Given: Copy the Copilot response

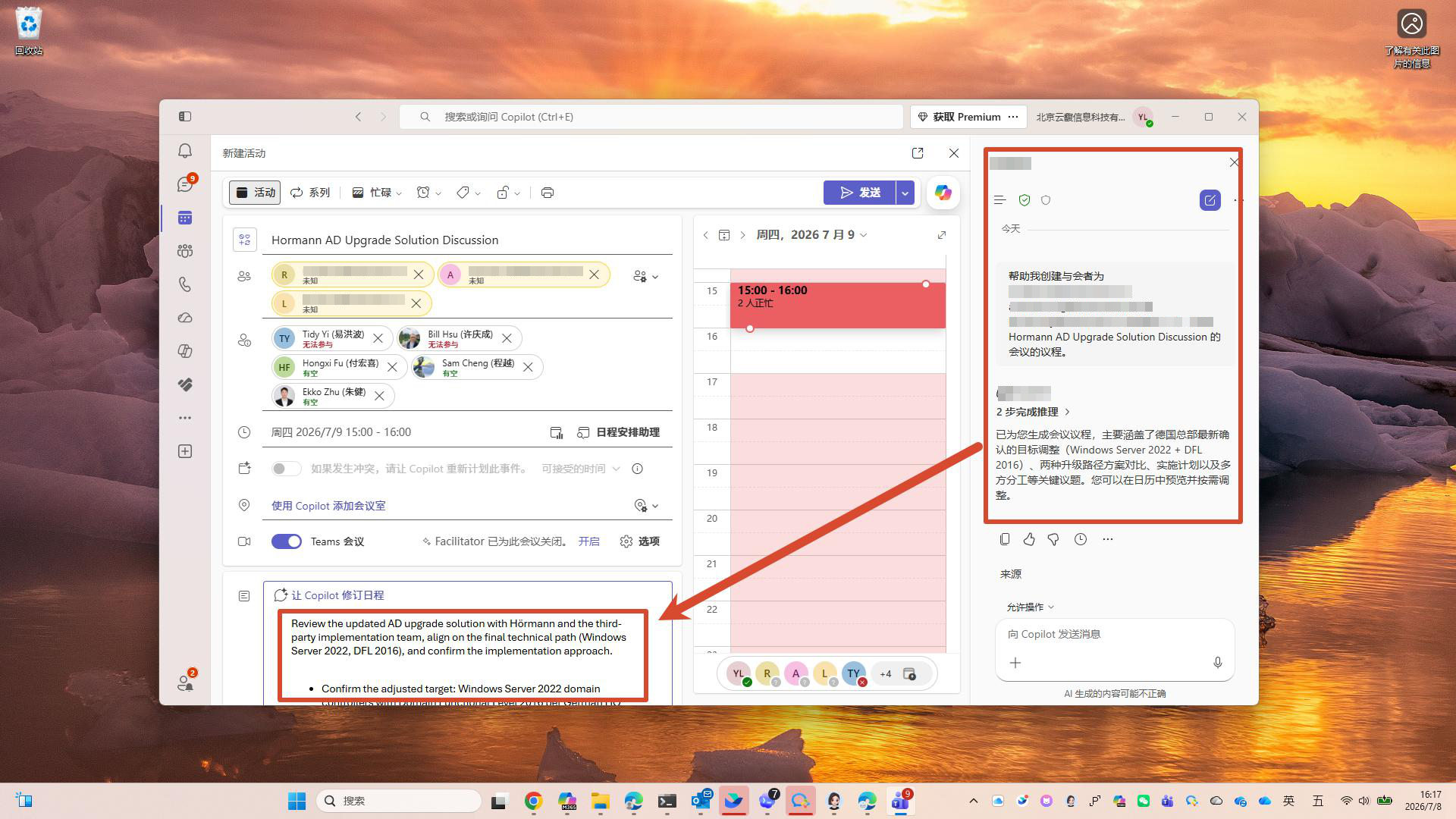Looking at the screenshot, I should pyautogui.click(x=1005, y=539).
